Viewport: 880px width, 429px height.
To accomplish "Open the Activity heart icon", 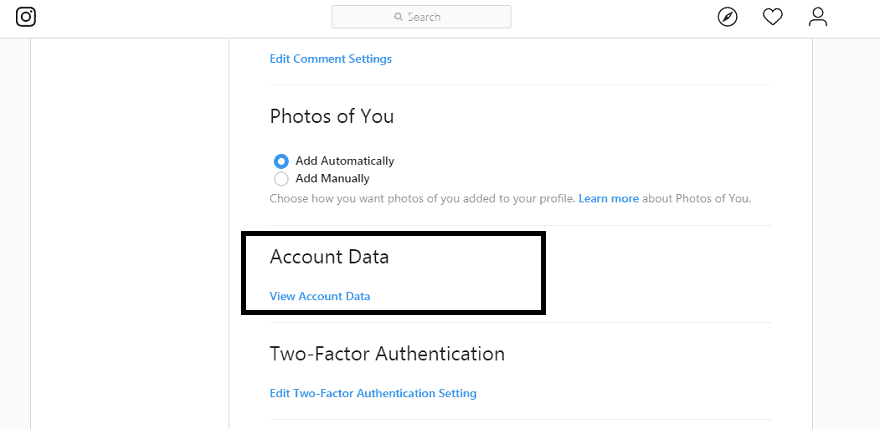I will click(x=772, y=17).
